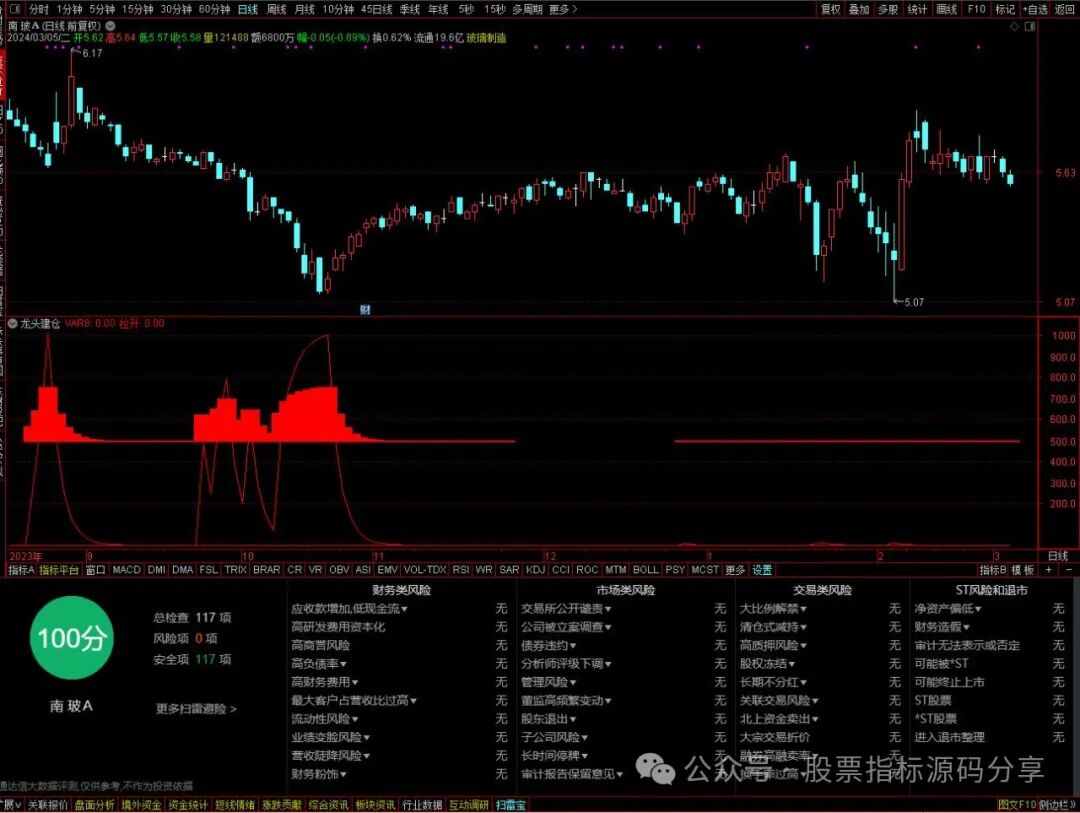Select the 年线 yearly period
Screen dimensions: 1080x813
coord(438,9)
